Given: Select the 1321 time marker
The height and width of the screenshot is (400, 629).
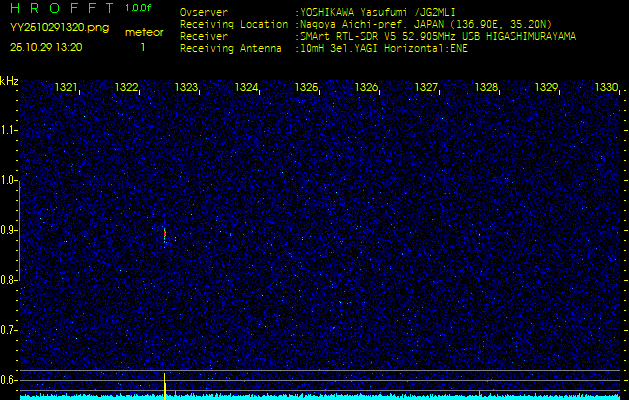Looking at the screenshot, I should pyautogui.click(x=67, y=88).
